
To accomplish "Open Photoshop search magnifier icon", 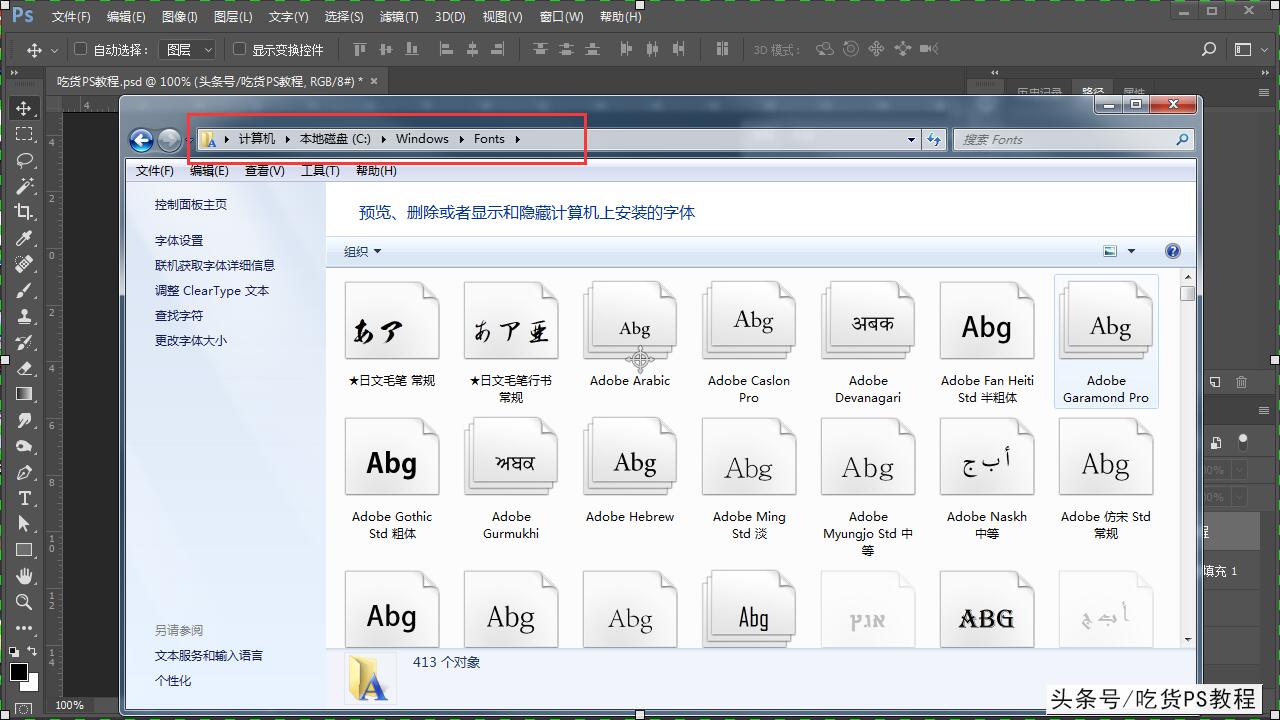I will click(x=1209, y=49).
